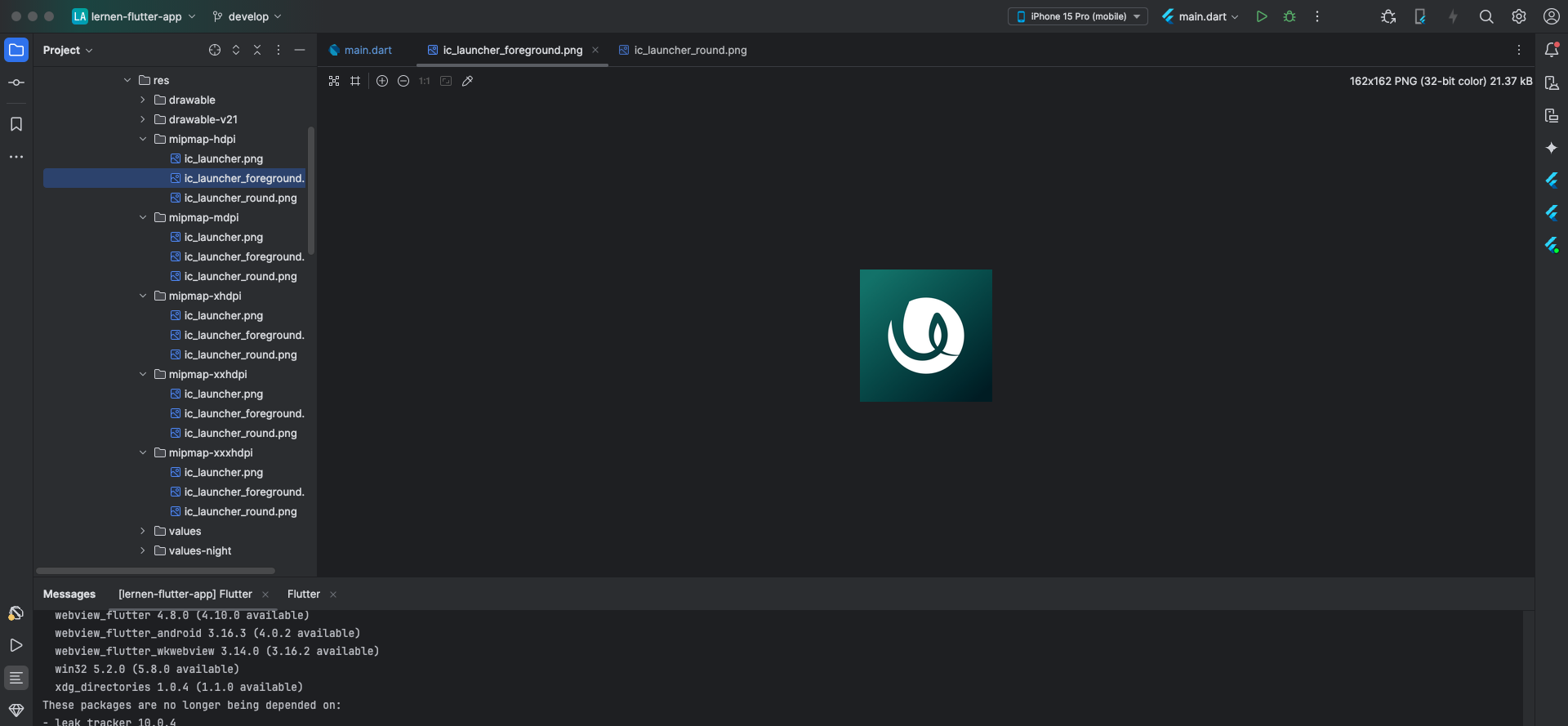Viewport: 1568px width, 726px height.
Task: Toggle the chessboard transparency icon in image toolbar
Action: [334, 81]
